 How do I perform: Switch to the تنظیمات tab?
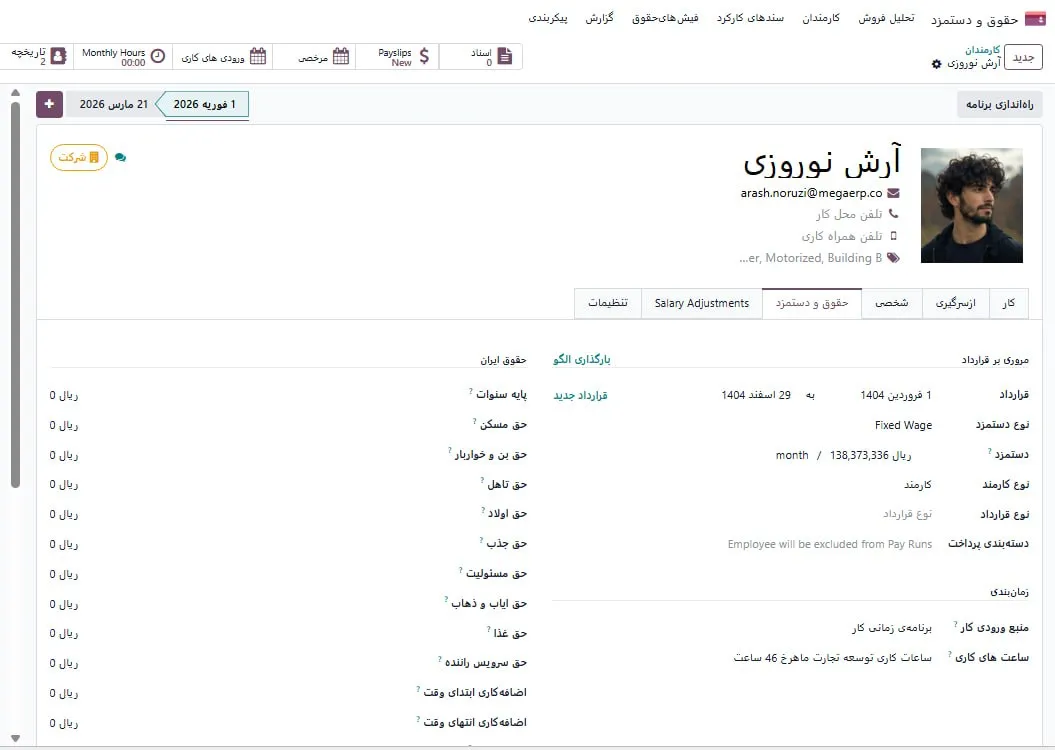(x=608, y=303)
